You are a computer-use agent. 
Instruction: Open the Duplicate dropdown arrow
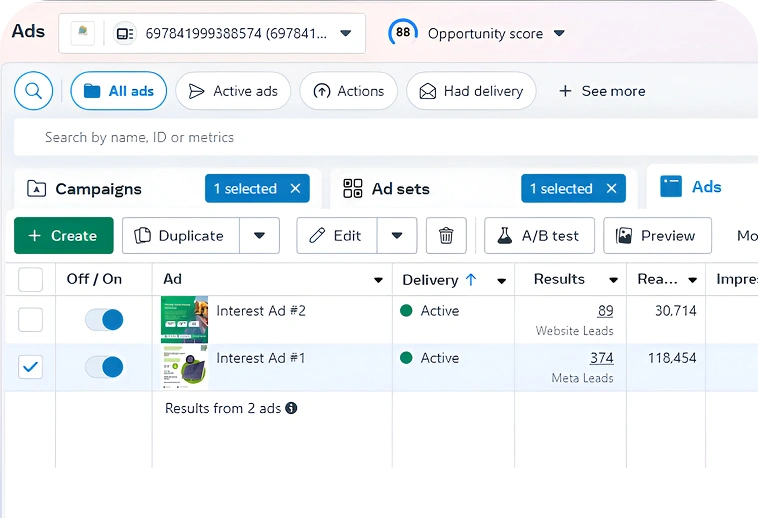click(x=260, y=236)
